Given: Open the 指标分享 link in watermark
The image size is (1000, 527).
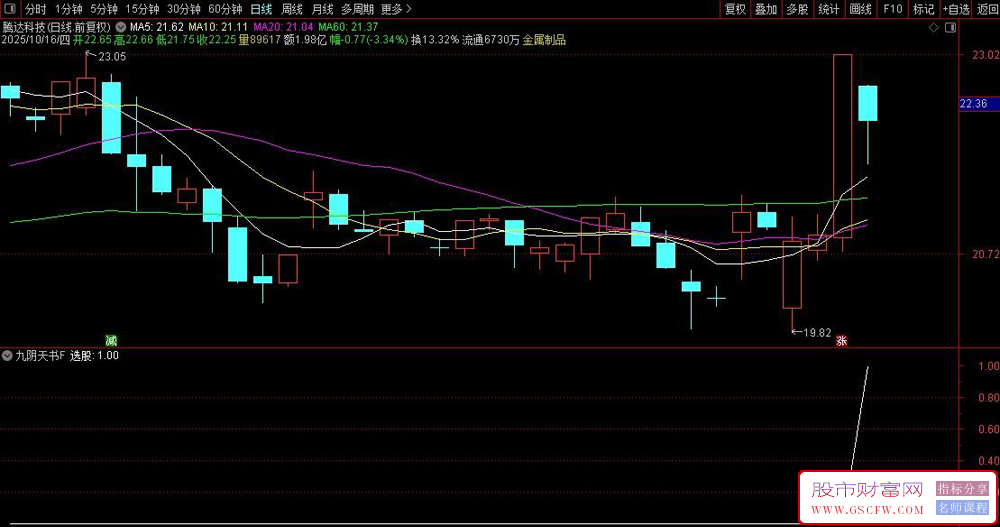Looking at the screenshot, I should pos(962,489).
